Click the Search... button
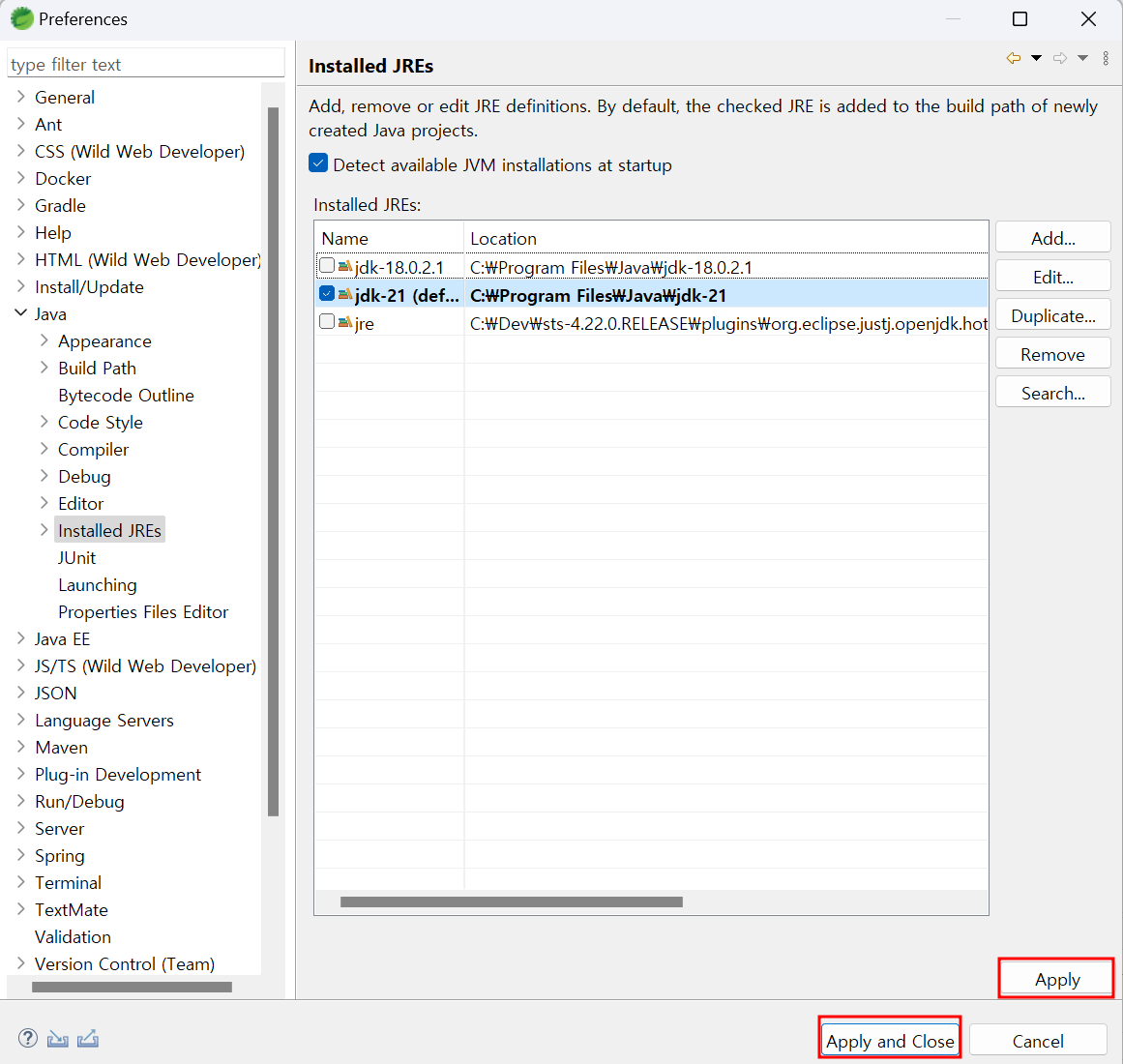 (1052, 393)
